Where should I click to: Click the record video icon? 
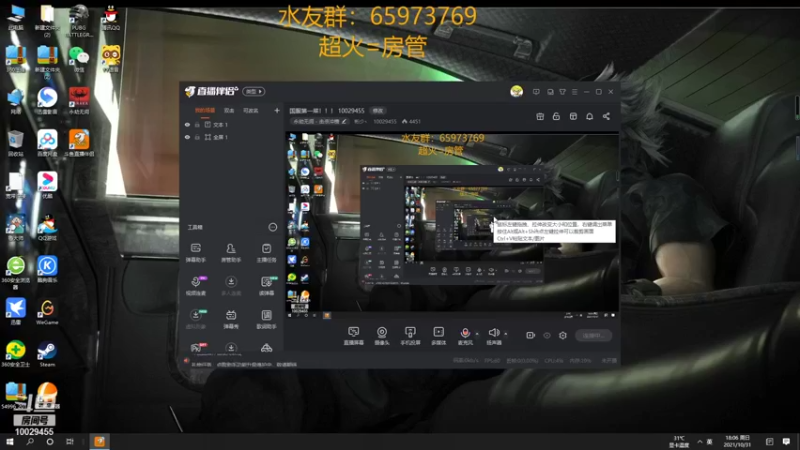[x=531, y=335]
